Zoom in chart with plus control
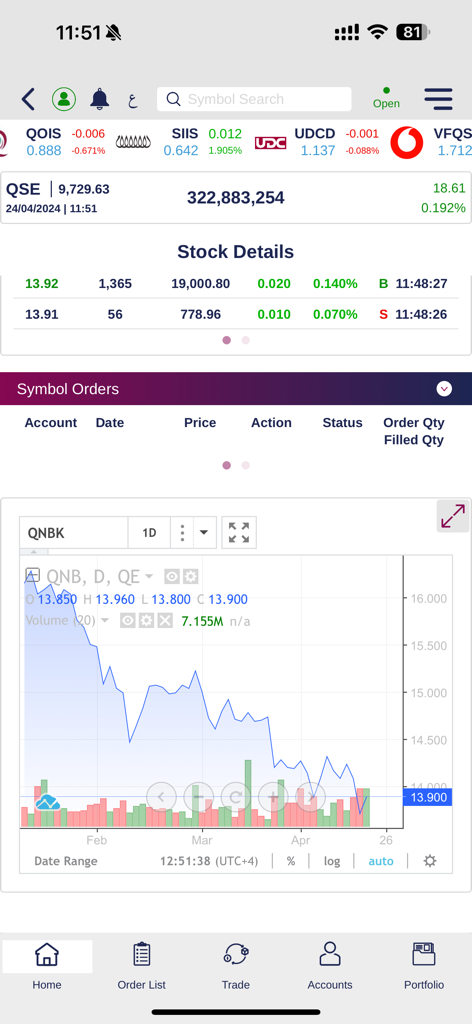Image resolution: width=472 pixels, height=1024 pixels. pyautogui.click(x=273, y=797)
